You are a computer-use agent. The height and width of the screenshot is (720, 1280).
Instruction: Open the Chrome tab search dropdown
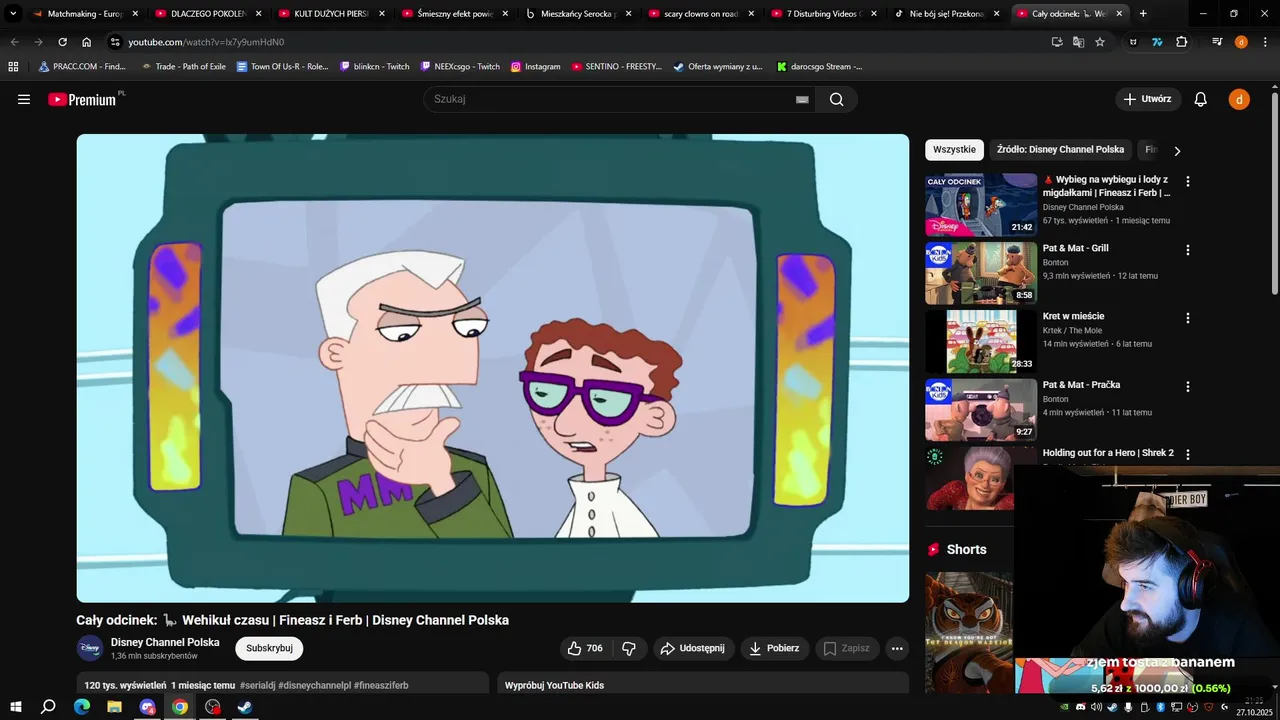pos(13,14)
